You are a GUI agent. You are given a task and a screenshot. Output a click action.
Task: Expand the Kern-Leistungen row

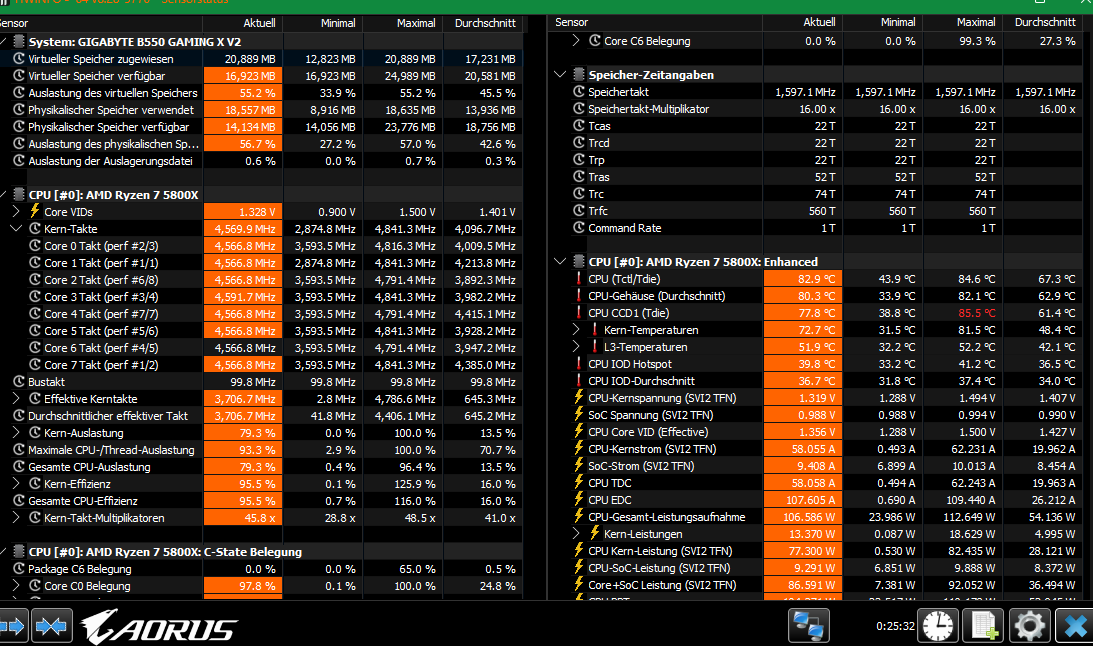tap(576, 533)
